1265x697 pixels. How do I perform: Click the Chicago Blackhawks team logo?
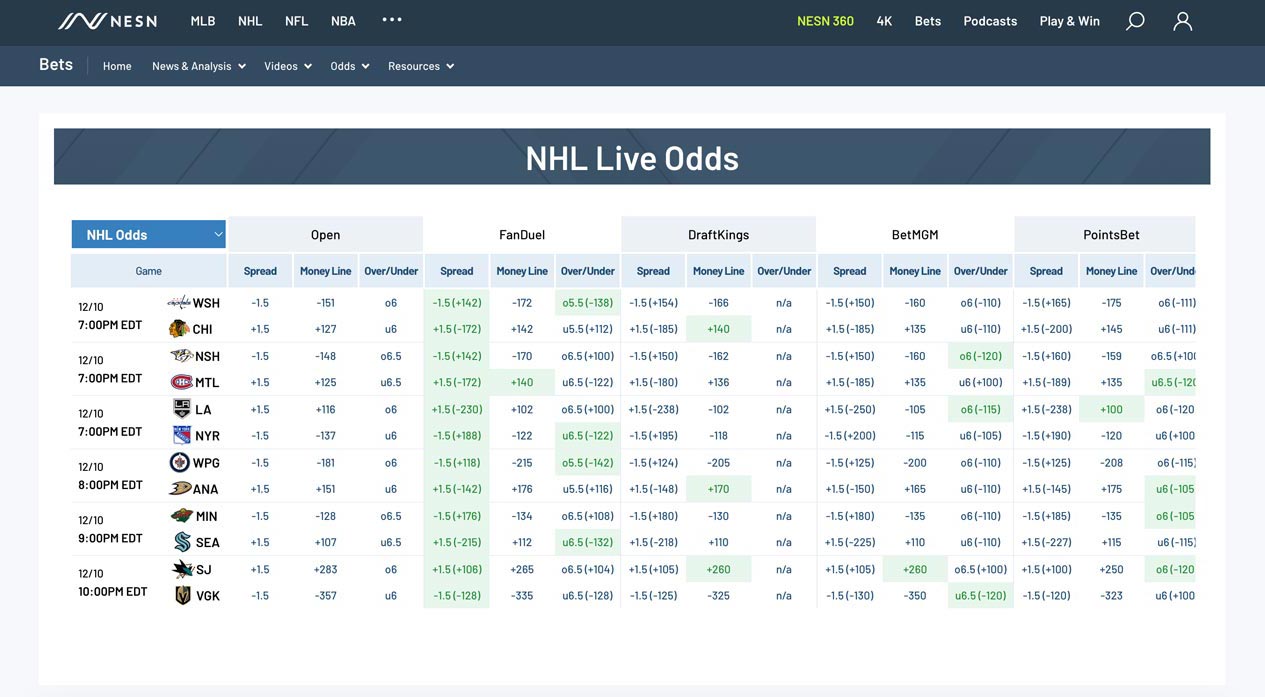pyautogui.click(x=179, y=329)
